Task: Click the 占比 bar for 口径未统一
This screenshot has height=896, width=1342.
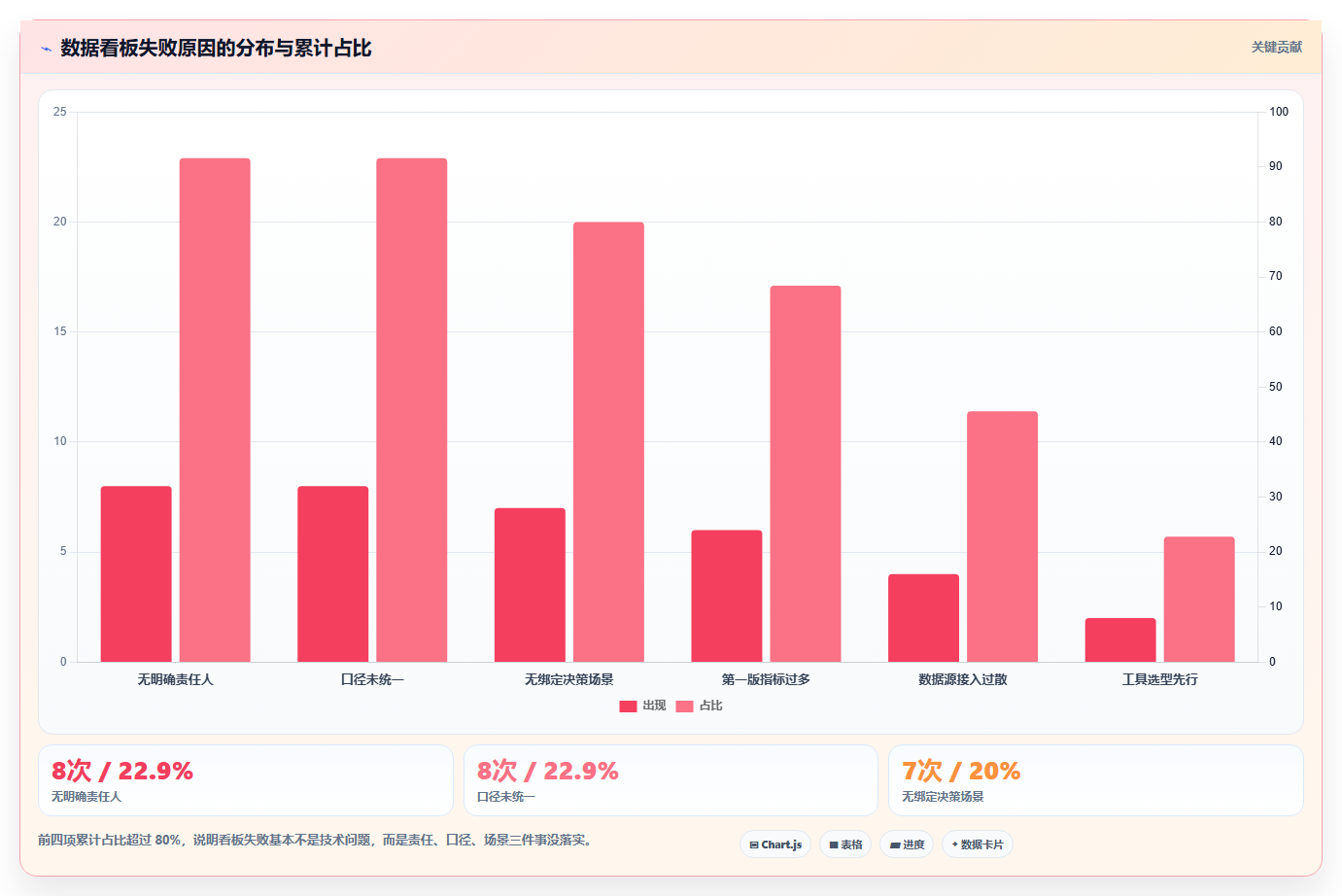Action: [x=412, y=410]
